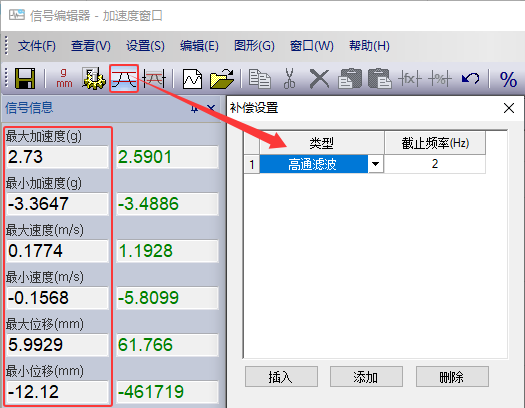This screenshot has height=408, width=525.
Task: Click the min displacement field -12.12
Action: (57, 392)
